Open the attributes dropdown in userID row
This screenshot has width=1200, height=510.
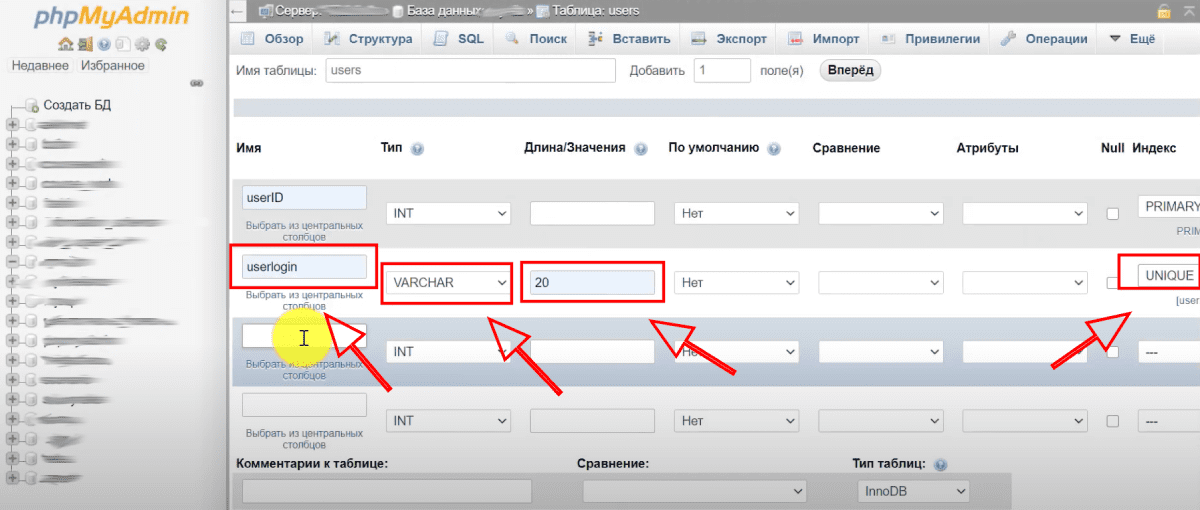(x=1024, y=213)
